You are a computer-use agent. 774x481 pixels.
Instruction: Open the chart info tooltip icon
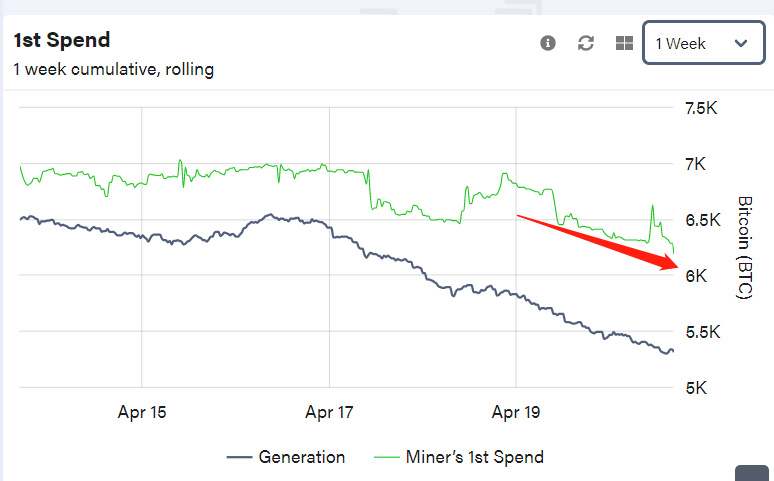(548, 43)
